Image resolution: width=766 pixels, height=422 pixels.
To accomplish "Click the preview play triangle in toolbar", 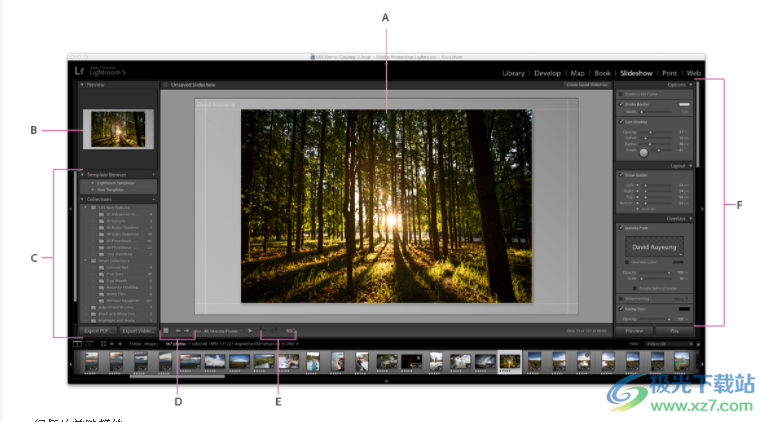I will [x=250, y=331].
